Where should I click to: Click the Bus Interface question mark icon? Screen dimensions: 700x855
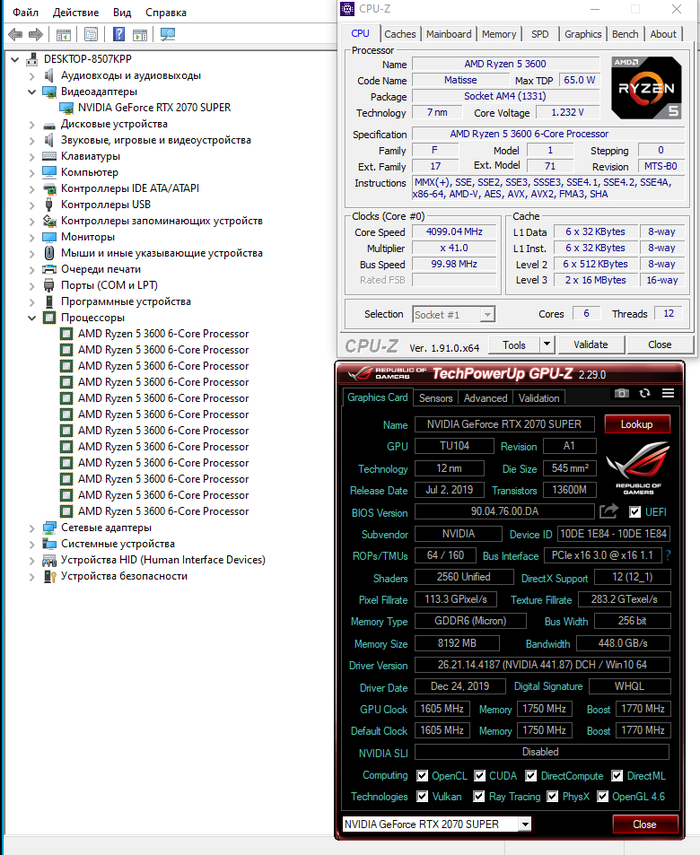[668, 555]
